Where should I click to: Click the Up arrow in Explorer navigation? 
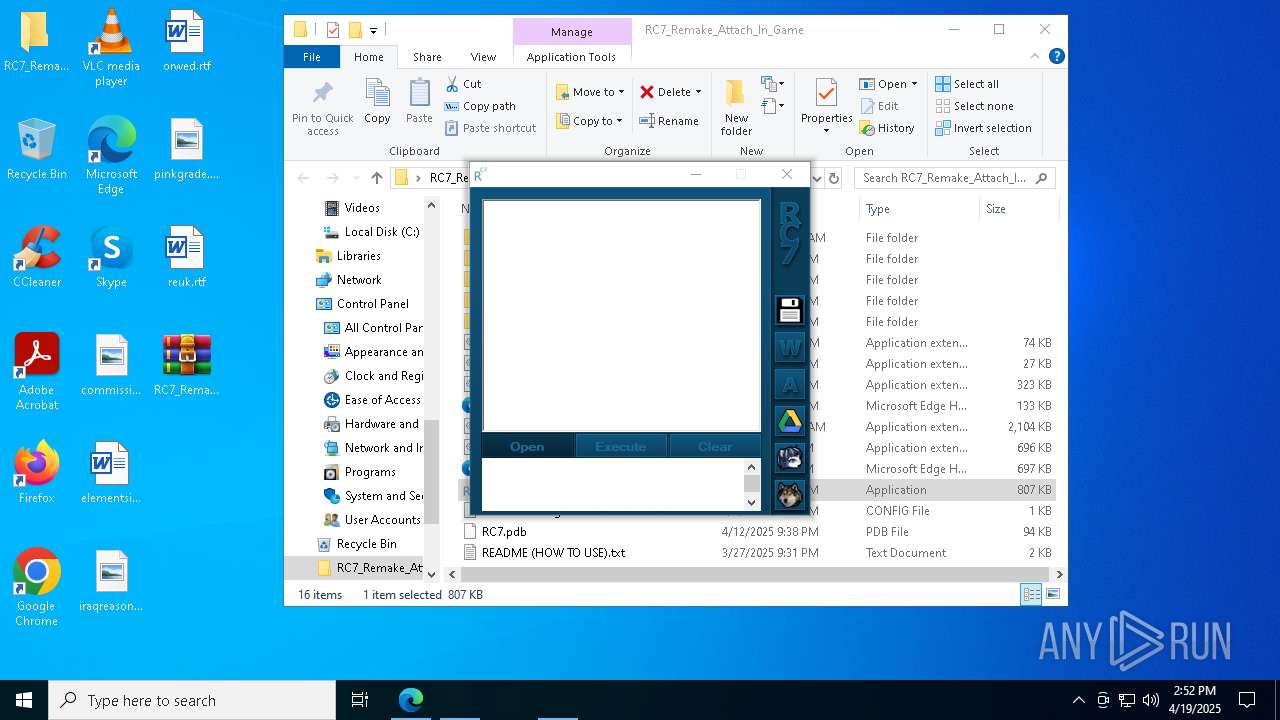point(376,178)
